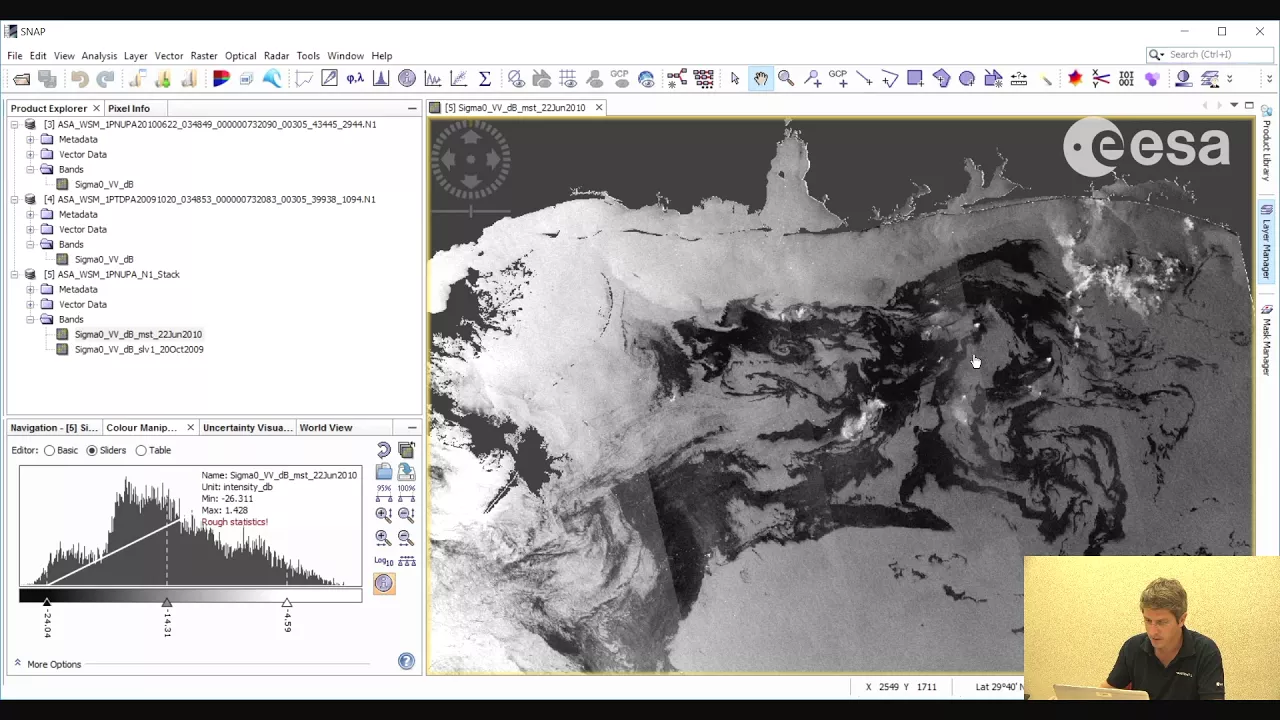Click the middle colour slider at -14.31
This screenshot has height=720, width=1280.
[167, 603]
